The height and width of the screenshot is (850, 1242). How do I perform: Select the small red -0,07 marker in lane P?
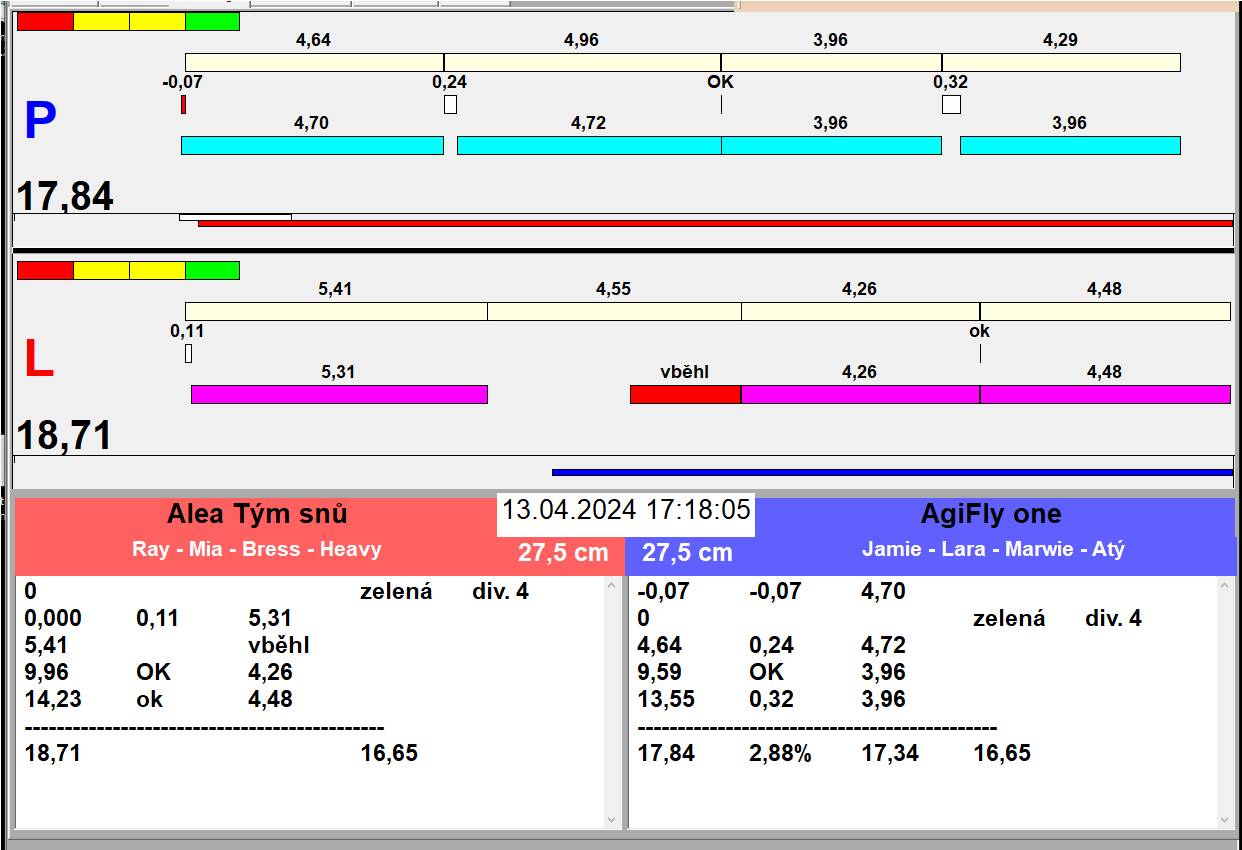coord(183,104)
